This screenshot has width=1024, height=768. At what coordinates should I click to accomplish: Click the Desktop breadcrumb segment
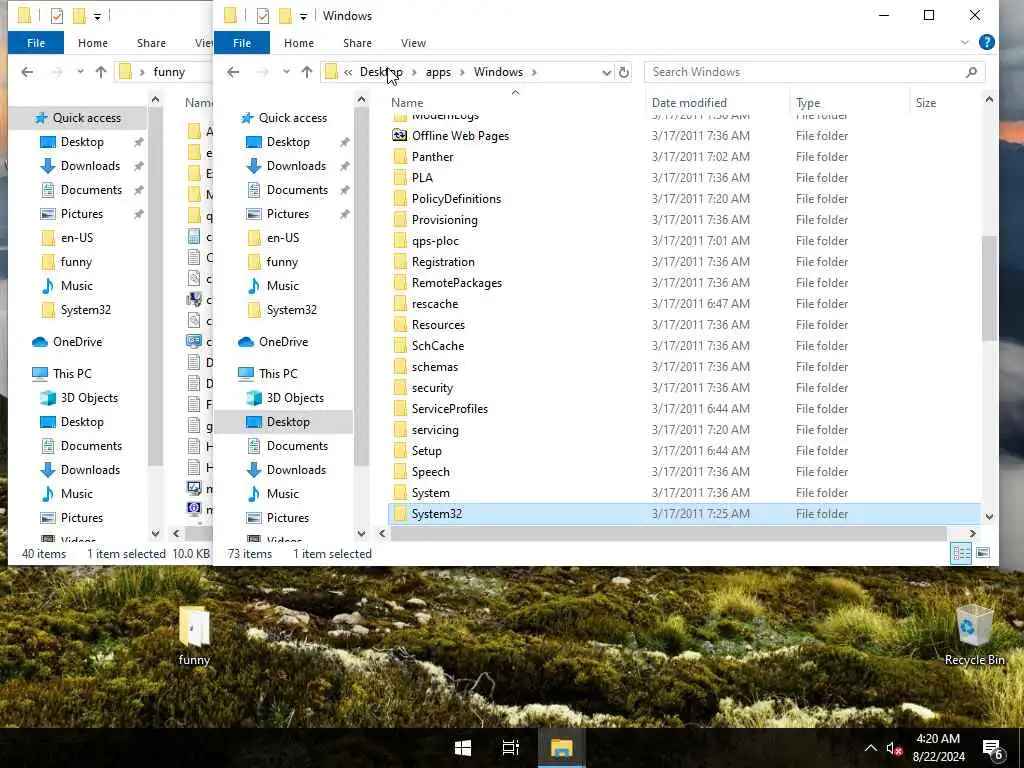coord(381,72)
